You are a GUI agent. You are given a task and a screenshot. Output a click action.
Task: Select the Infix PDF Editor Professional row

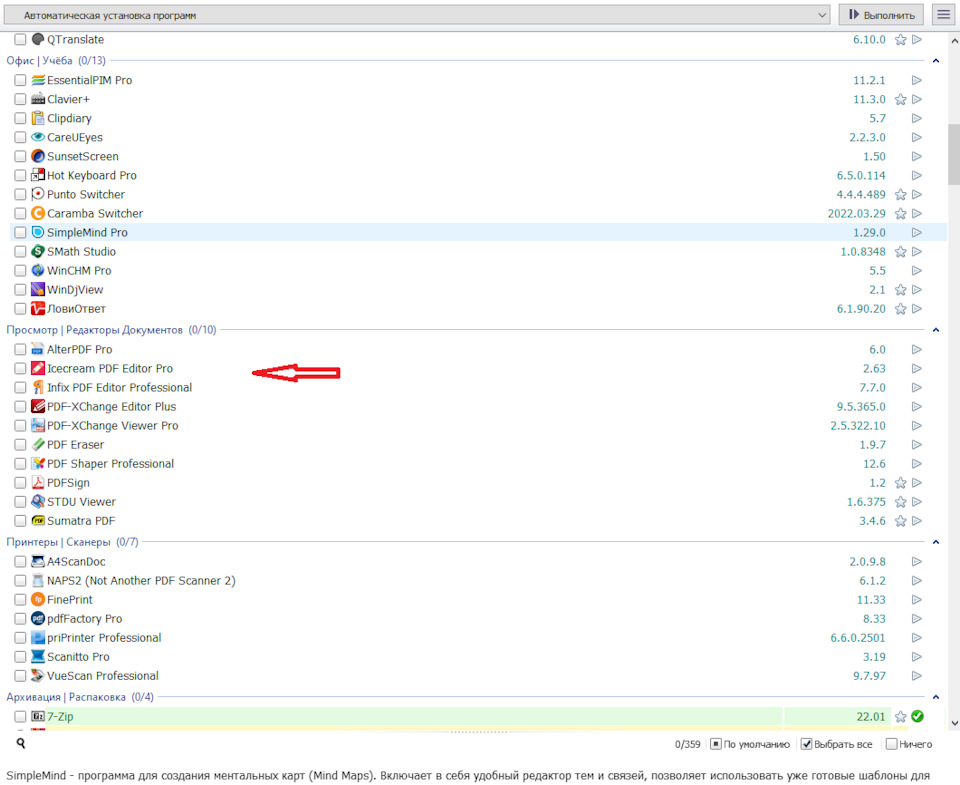click(479, 388)
